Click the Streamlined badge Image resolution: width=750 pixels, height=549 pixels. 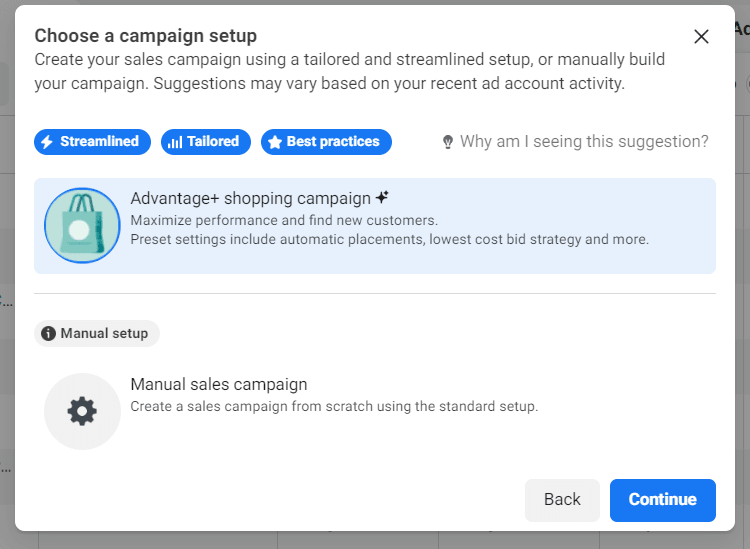[92, 142]
